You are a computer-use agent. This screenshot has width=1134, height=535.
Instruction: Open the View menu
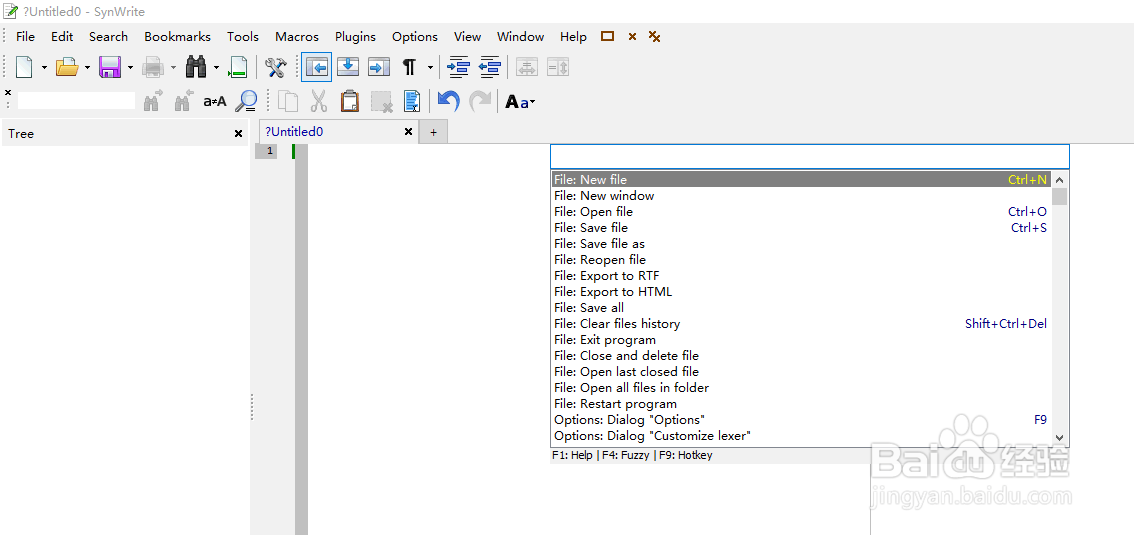tap(467, 37)
